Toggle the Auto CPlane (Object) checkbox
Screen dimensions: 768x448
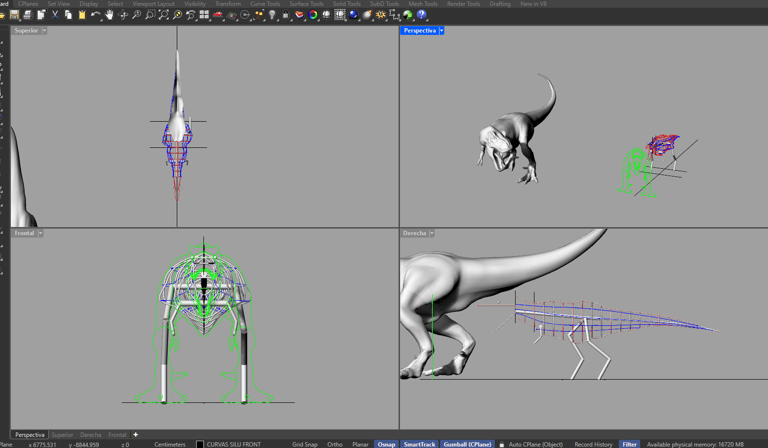[x=502, y=444]
